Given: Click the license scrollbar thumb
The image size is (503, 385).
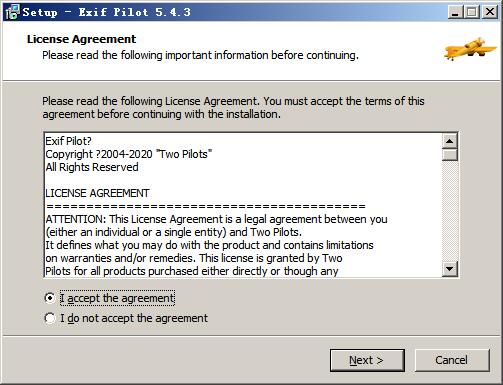Looking at the screenshot, I should tap(450, 155).
